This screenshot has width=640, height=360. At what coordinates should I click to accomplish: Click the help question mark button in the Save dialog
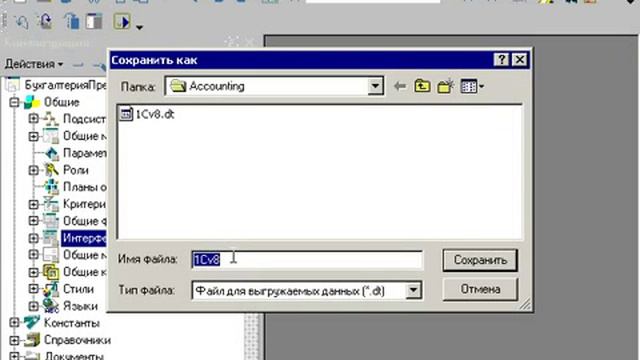[501, 60]
